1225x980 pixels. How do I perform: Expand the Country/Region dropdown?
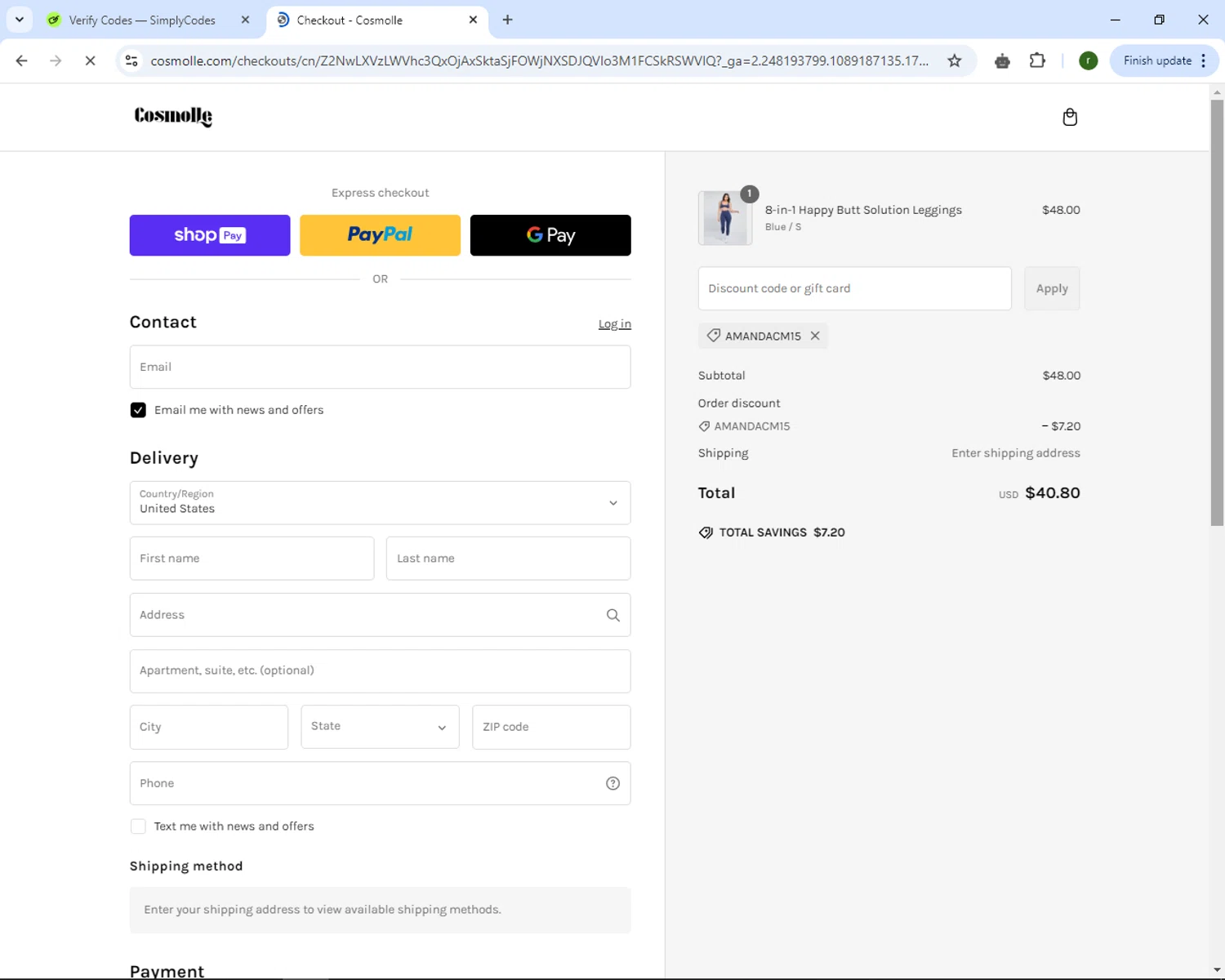(380, 503)
